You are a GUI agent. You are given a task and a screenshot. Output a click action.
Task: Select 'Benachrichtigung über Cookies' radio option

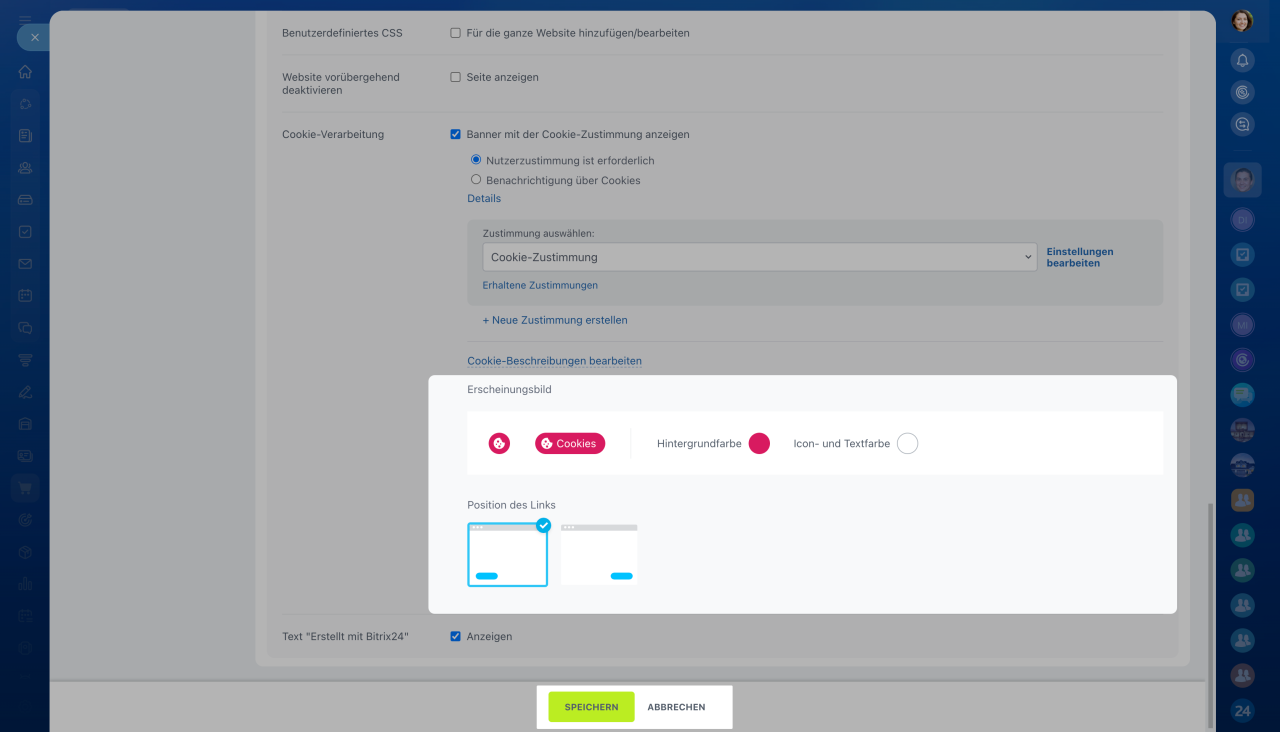coord(476,180)
